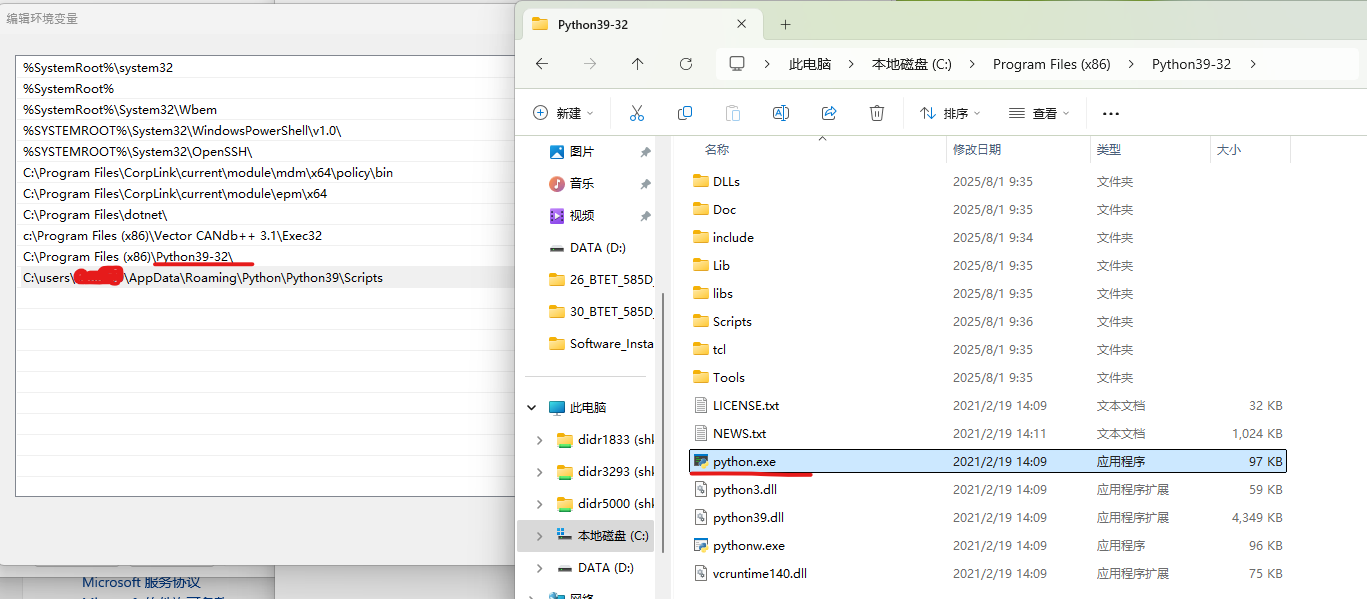Collapse the 此电脑 tree node
Screen dimensions: 1367x599
531,408
